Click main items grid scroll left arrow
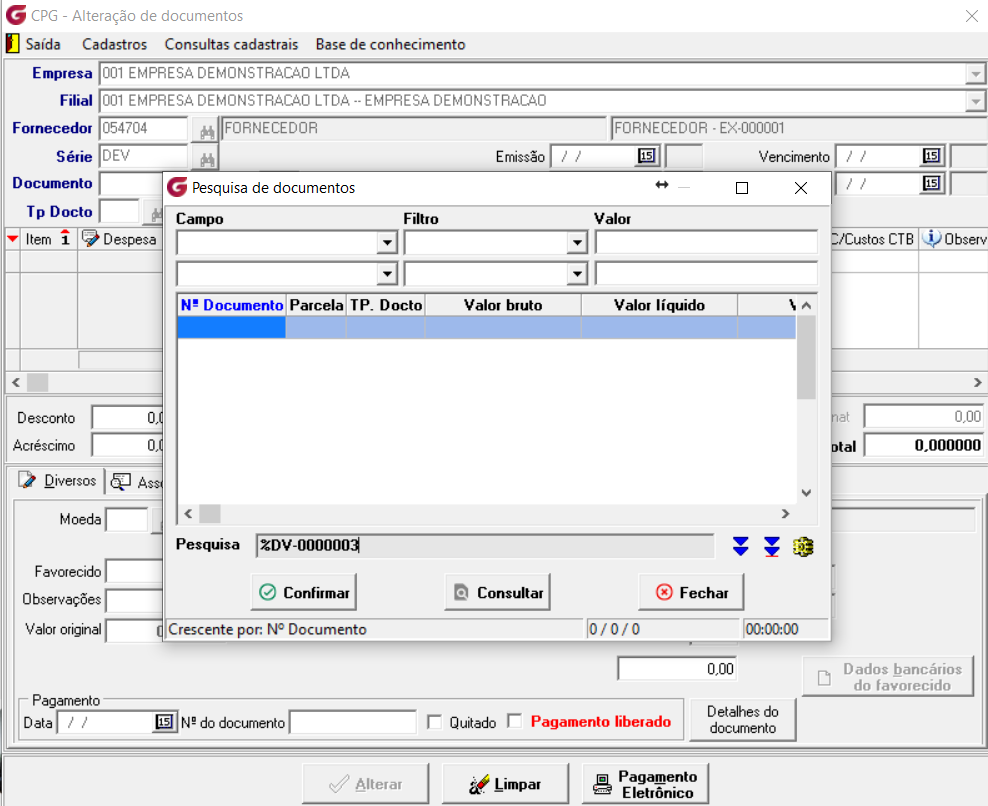 pyautogui.click(x=16, y=382)
